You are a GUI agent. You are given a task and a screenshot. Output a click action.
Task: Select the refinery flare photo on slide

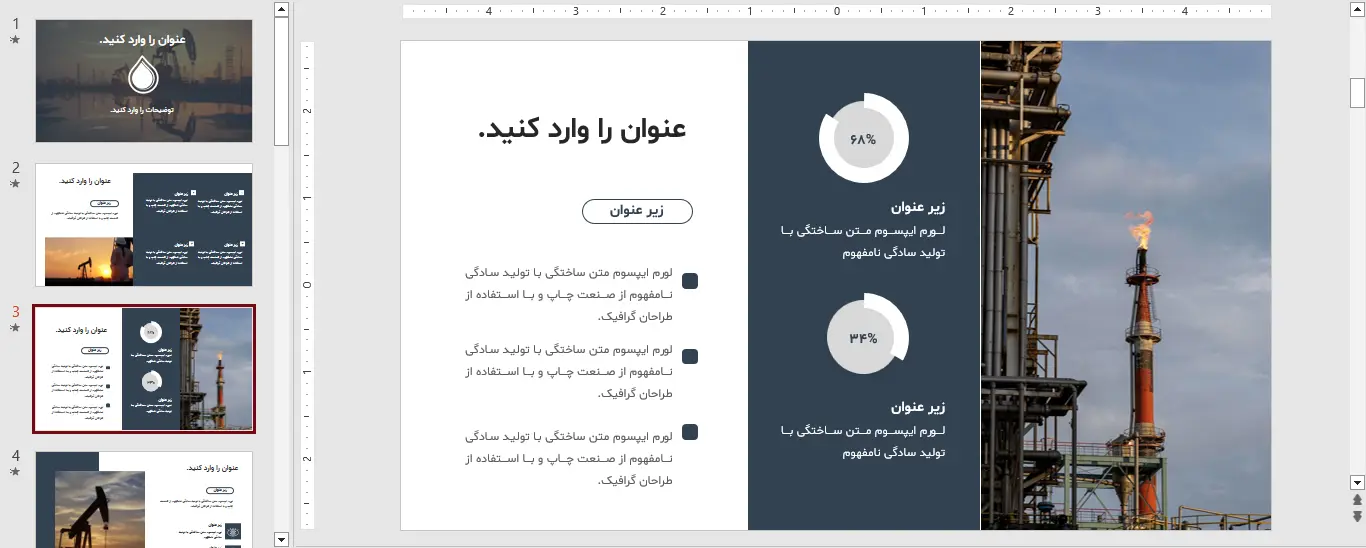tap(1125, 285)
